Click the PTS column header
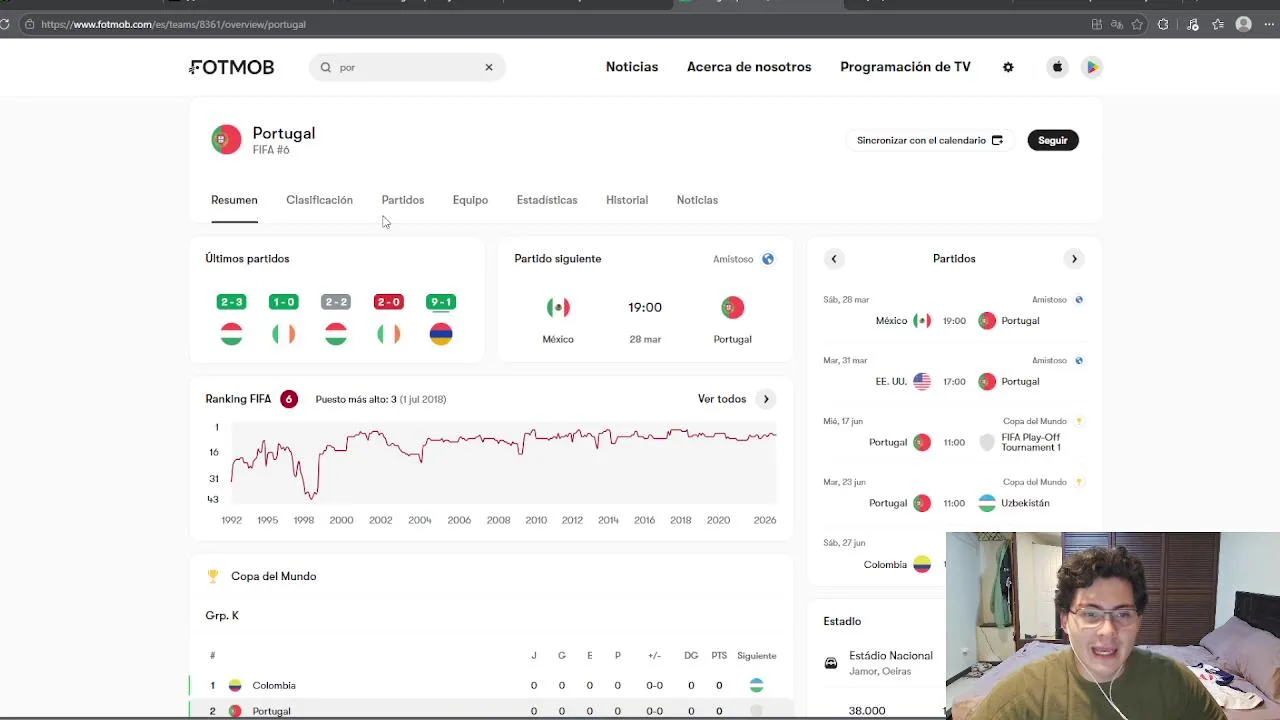 coord(719,656)
